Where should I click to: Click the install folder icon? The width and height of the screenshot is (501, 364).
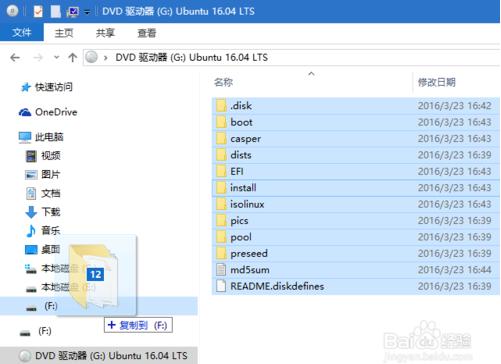221,188
